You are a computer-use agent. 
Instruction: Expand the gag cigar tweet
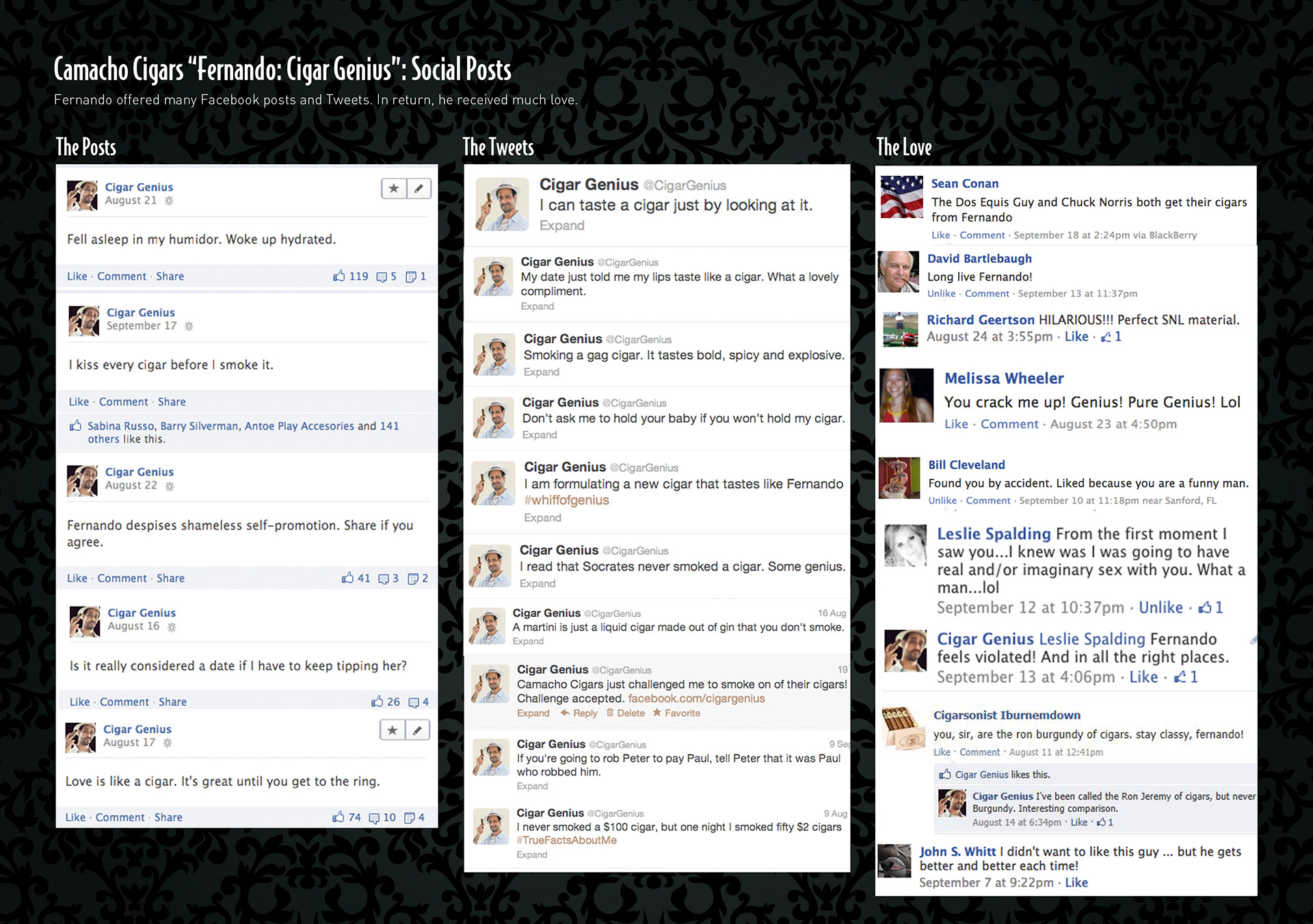tap(542, 372)
